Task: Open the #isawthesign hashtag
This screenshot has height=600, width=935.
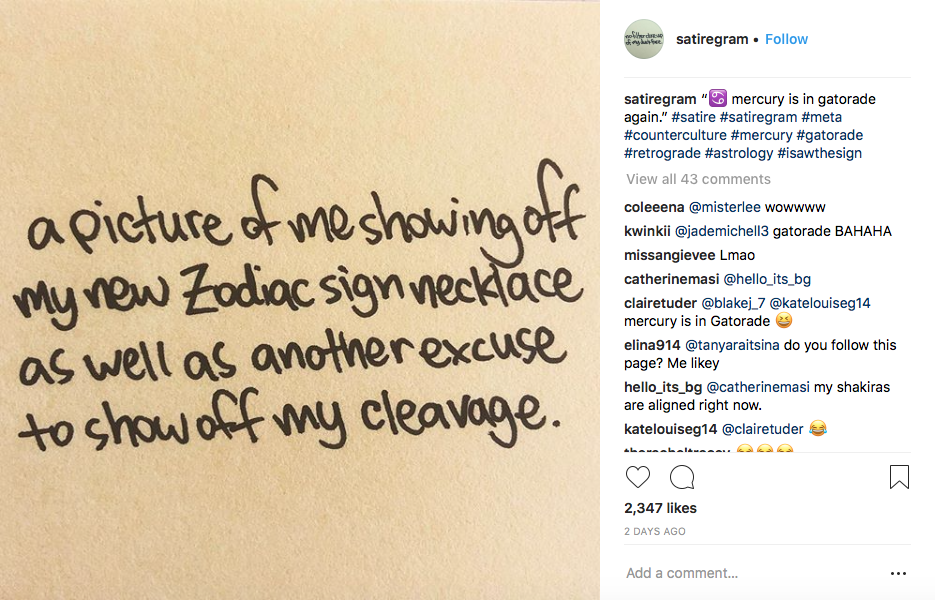Action: (x=819, y=153)
